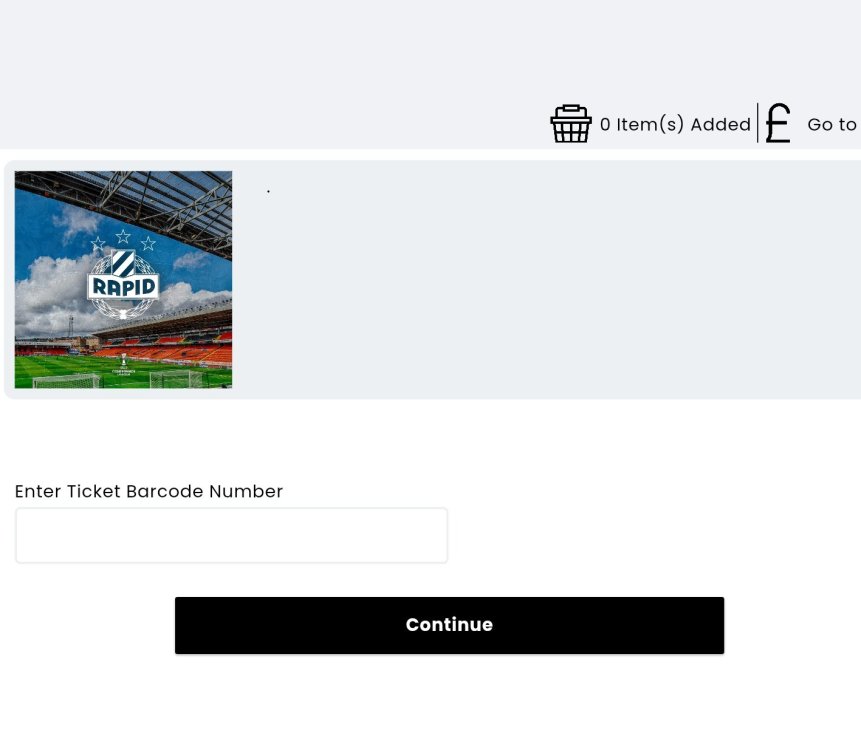Image resolution: width=861 pixels, height=750 pixels.
Task: Follow the 'Go to' link
Action: coord(832,125)
